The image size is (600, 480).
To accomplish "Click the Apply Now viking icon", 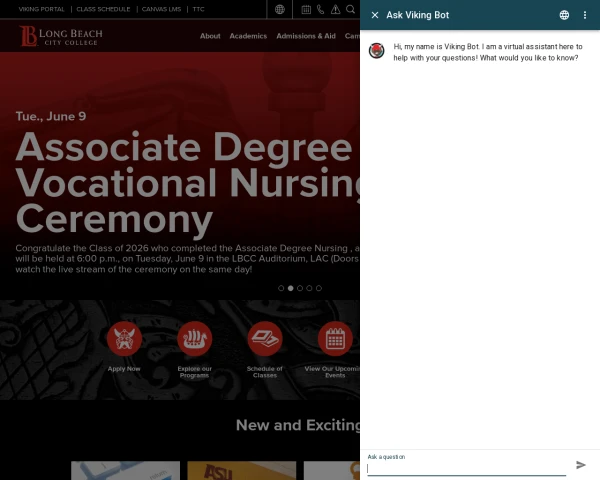I will pyautogui.click(x=124, y=339).
